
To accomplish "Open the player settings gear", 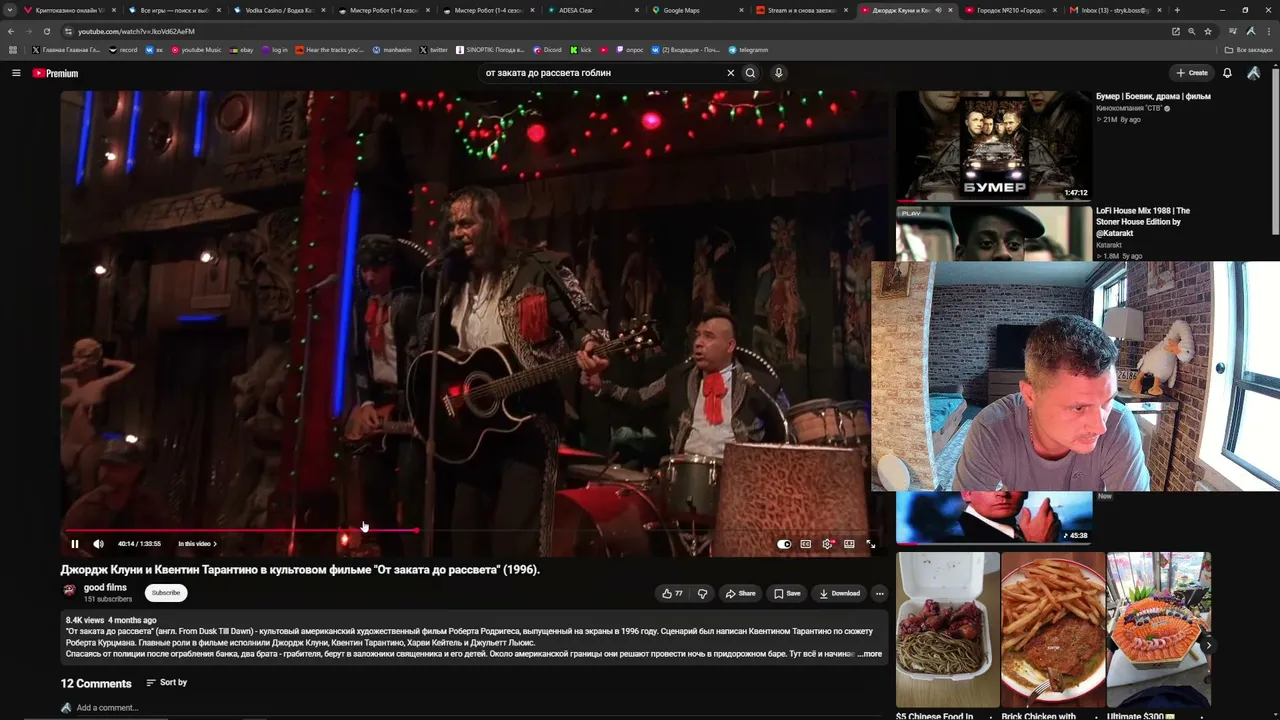I will (x=827, y=544).
